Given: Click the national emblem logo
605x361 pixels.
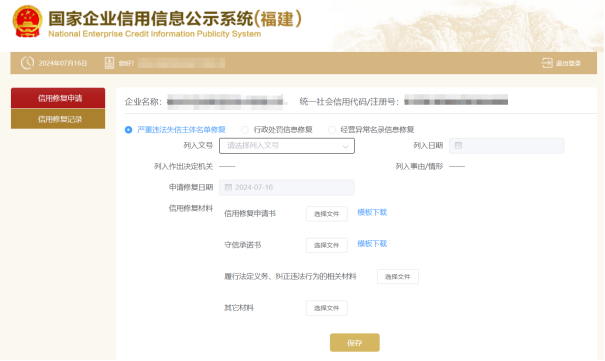Looking at the screenshot, I should (x=27, y=21).
